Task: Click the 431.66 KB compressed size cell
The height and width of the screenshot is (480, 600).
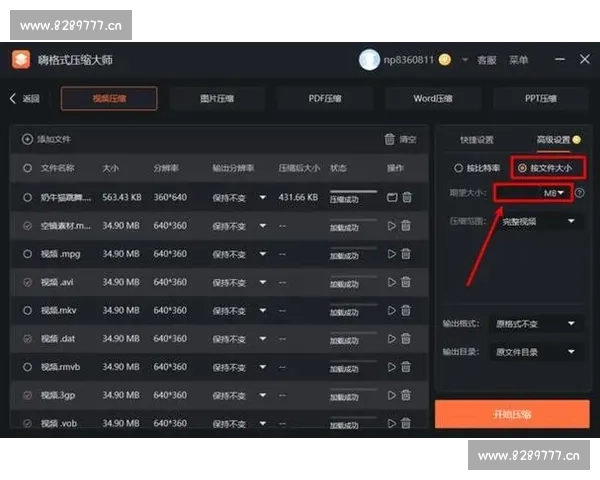Action: click(298, 198)
